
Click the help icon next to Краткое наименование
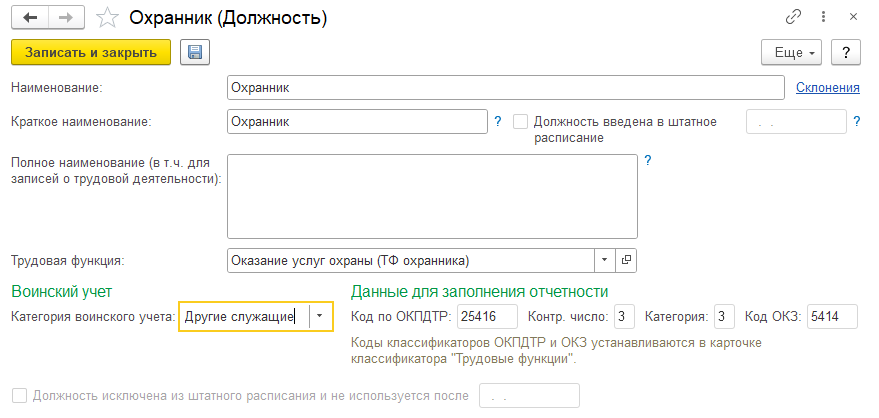click(497, 122)
